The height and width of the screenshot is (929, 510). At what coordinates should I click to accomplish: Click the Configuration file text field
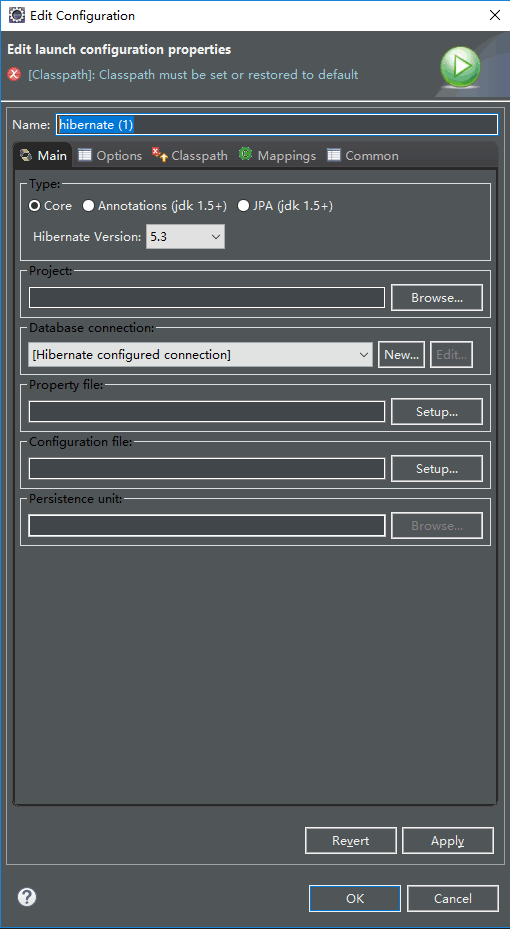[x=207, y=468]
